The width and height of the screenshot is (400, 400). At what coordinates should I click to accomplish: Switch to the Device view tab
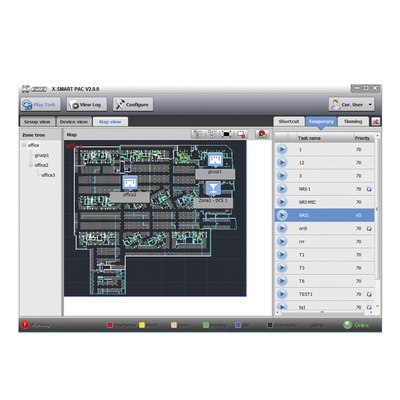point(74,122)
